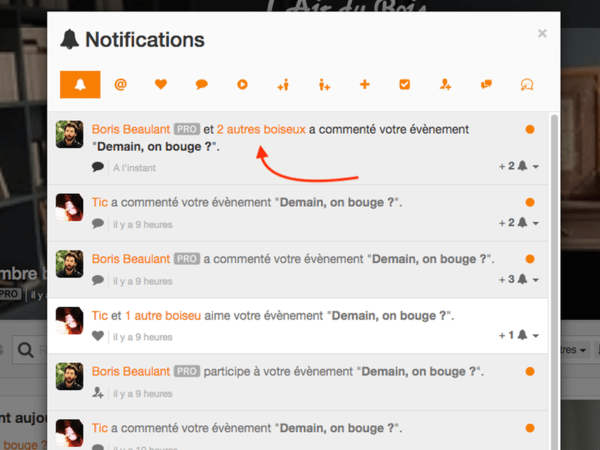Viewport: 600px width, 450px height.
Task: Click the notifications list scrollbar
Action: [x=554, y=282]
